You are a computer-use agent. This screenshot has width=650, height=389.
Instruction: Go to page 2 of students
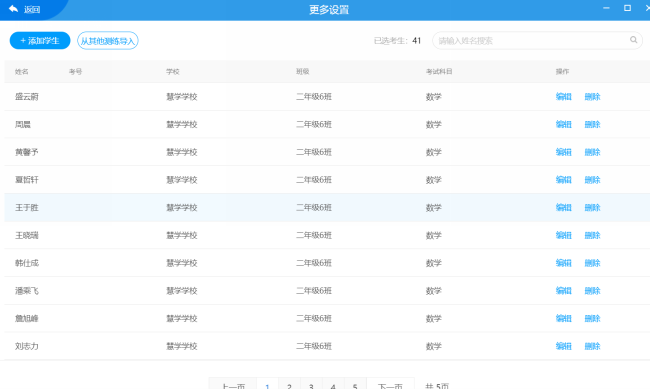pos(289,385)
